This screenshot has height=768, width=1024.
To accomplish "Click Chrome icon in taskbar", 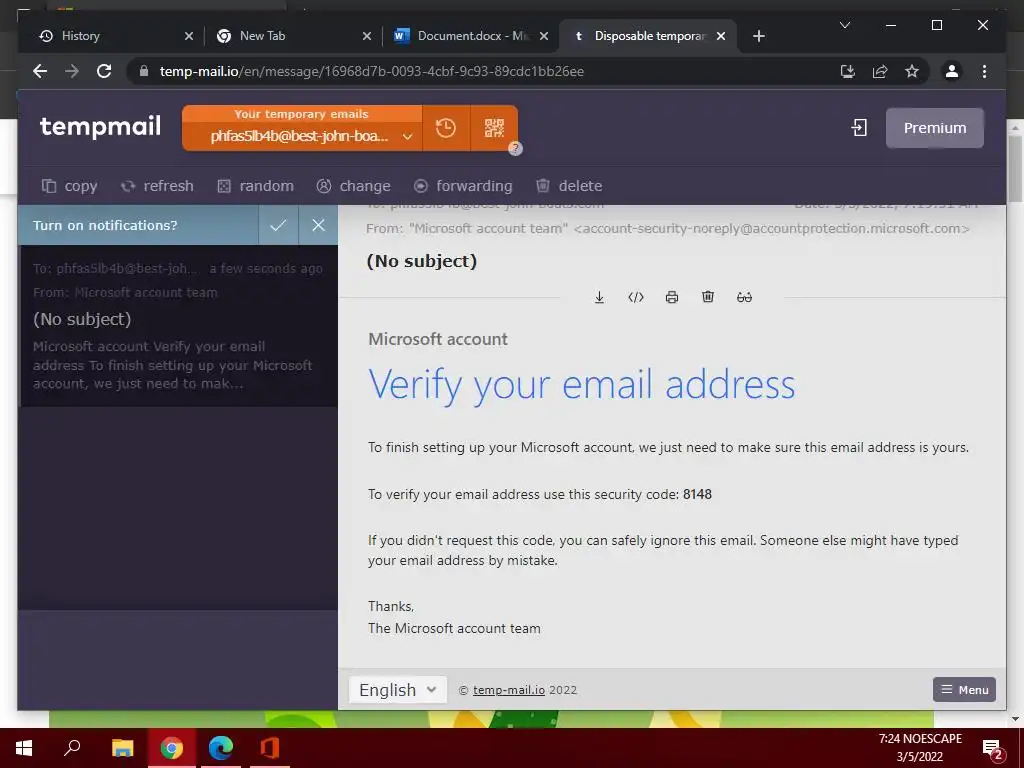I will pyautogui.click(x=172, y=748).
